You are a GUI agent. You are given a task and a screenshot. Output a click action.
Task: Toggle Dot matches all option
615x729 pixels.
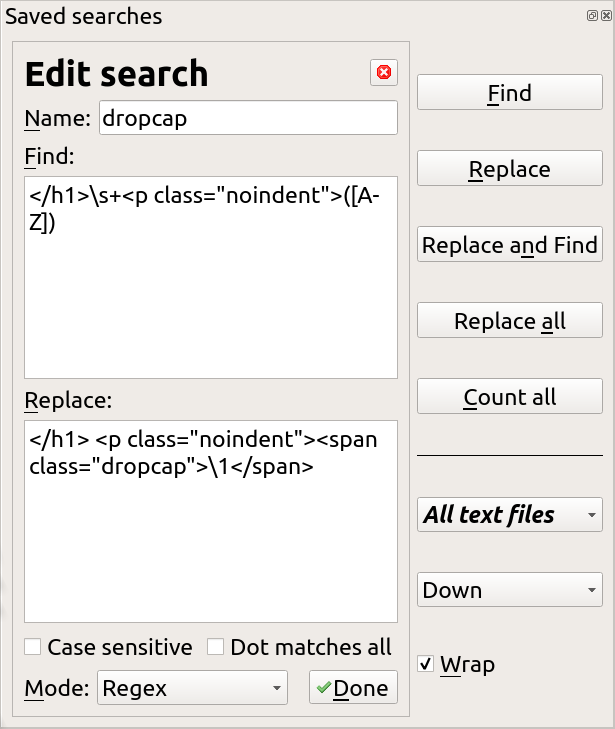pyautogui.click(x=216, y=647)
